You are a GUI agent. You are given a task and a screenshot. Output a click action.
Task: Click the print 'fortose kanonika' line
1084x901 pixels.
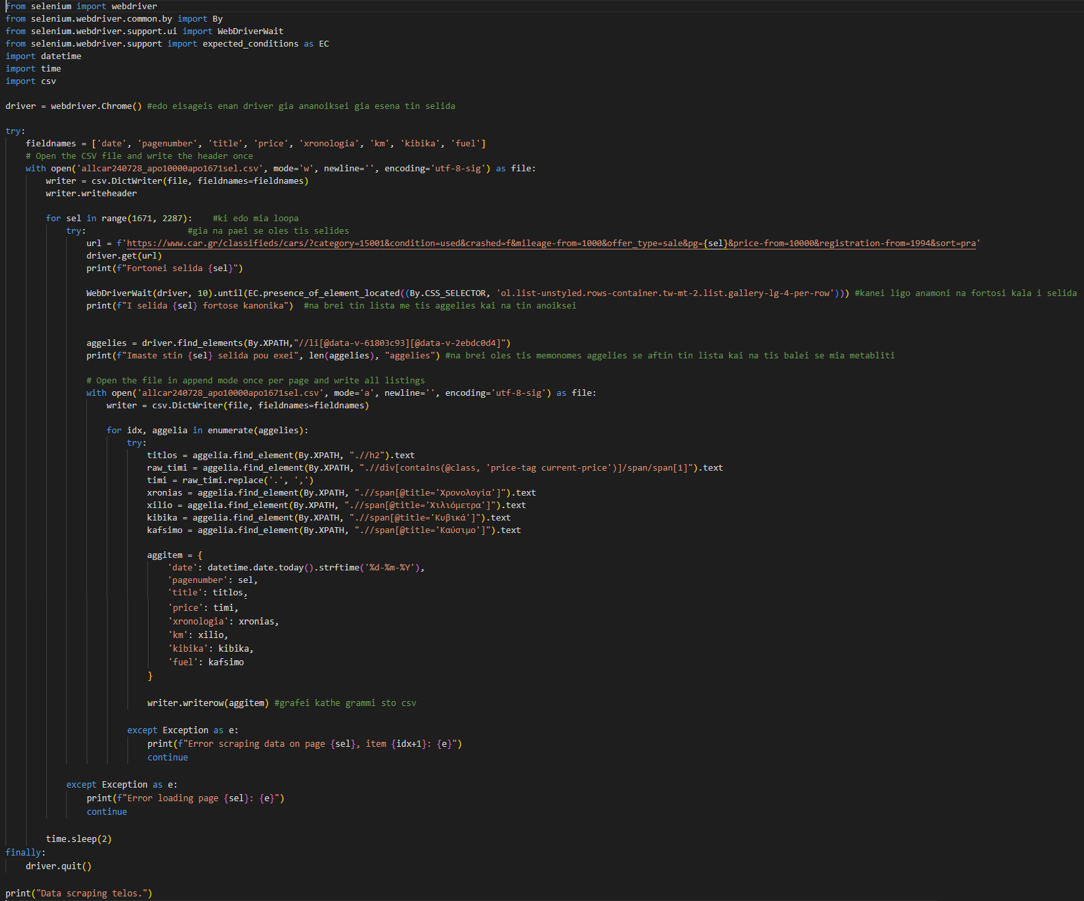click(x=190, y=305)
